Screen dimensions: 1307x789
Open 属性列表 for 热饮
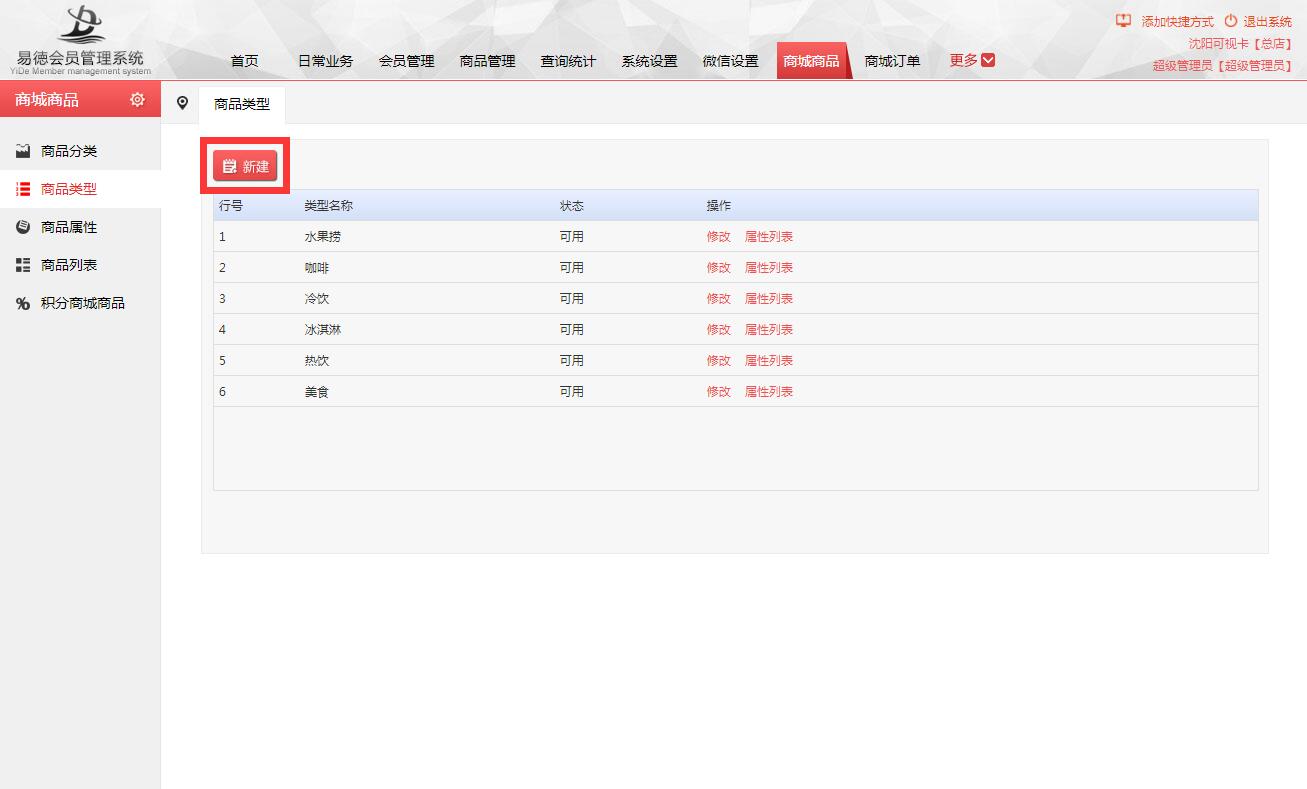[768, 361]
